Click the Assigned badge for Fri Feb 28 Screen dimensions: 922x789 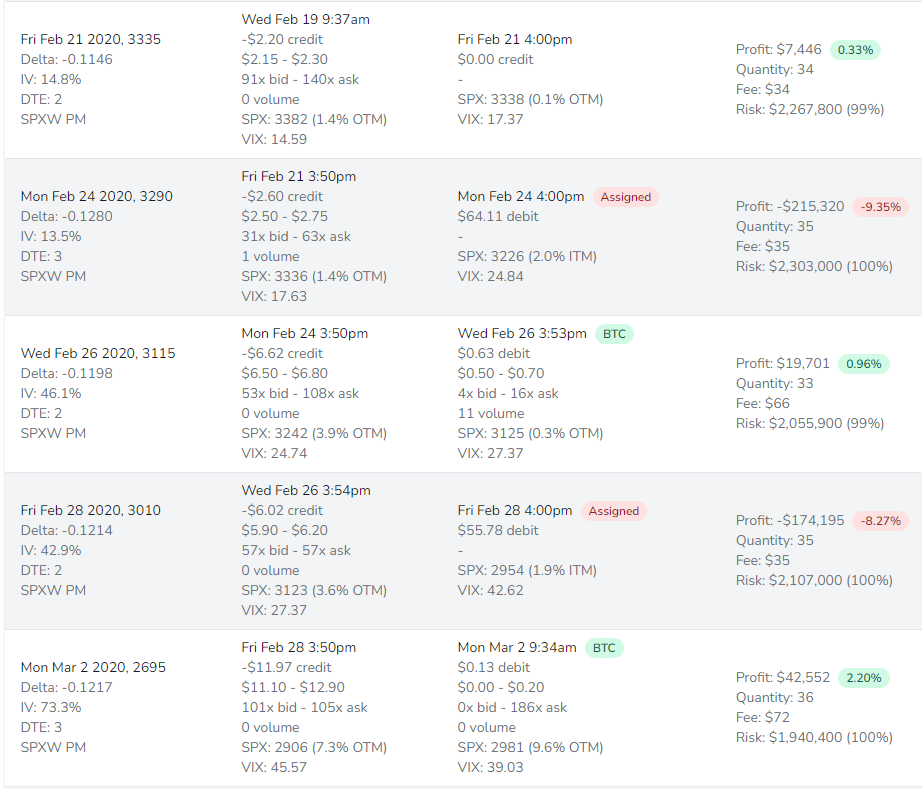[614, 511]
